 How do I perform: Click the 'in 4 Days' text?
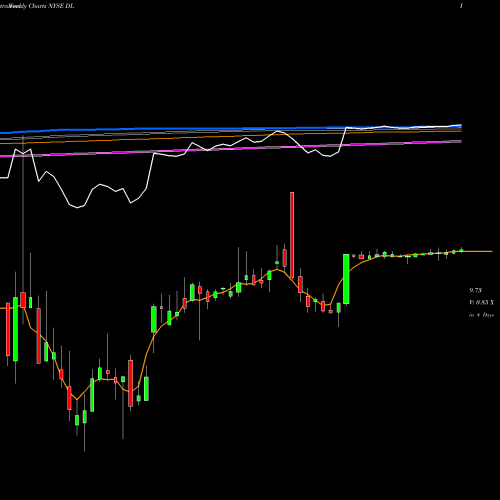pos(481,315)
